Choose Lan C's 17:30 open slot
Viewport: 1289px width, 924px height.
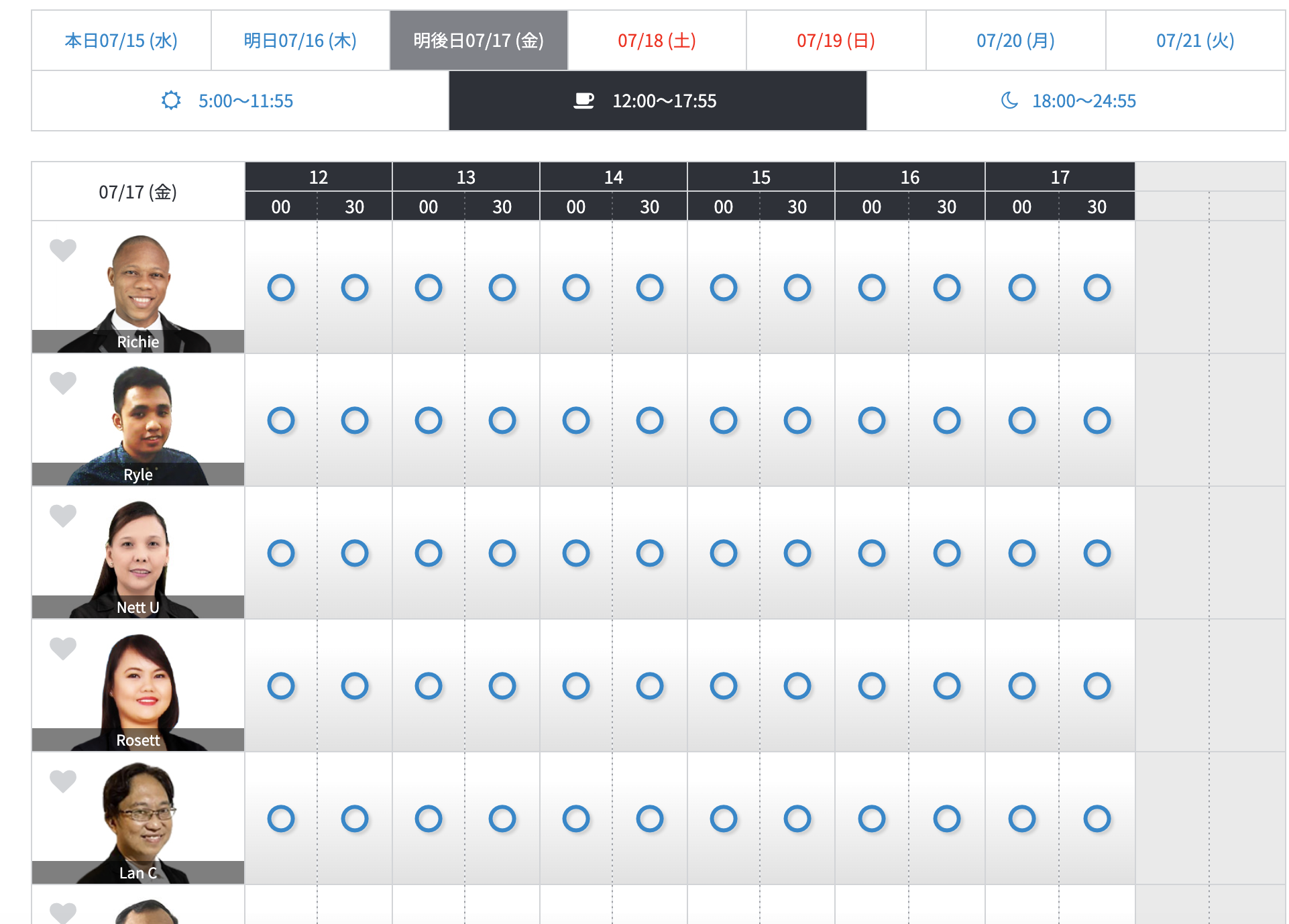pyautogui.click(x=1097, y=819)
